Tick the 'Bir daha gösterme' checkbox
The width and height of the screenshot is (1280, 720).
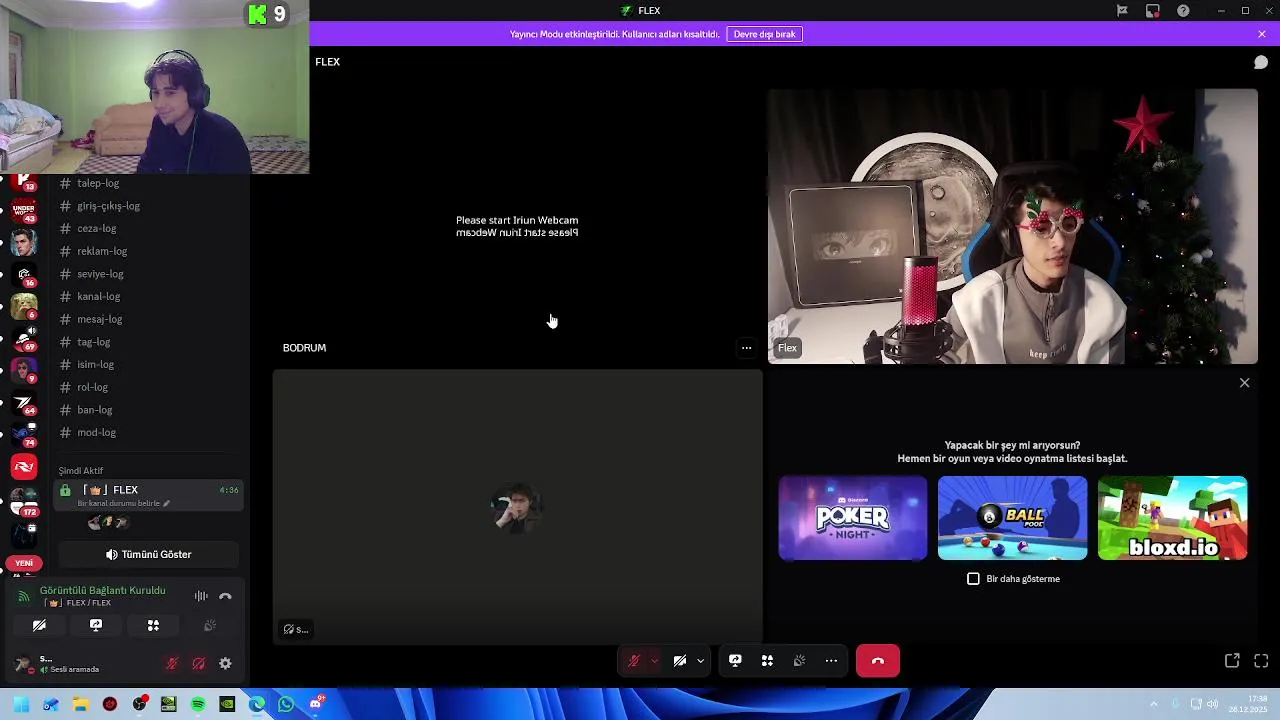[x=973, y=579]
